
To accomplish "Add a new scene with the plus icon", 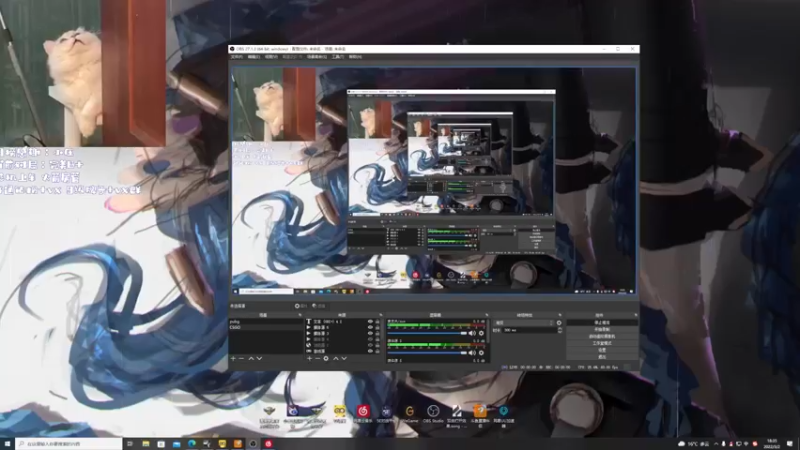I will (x=233, y=359).
